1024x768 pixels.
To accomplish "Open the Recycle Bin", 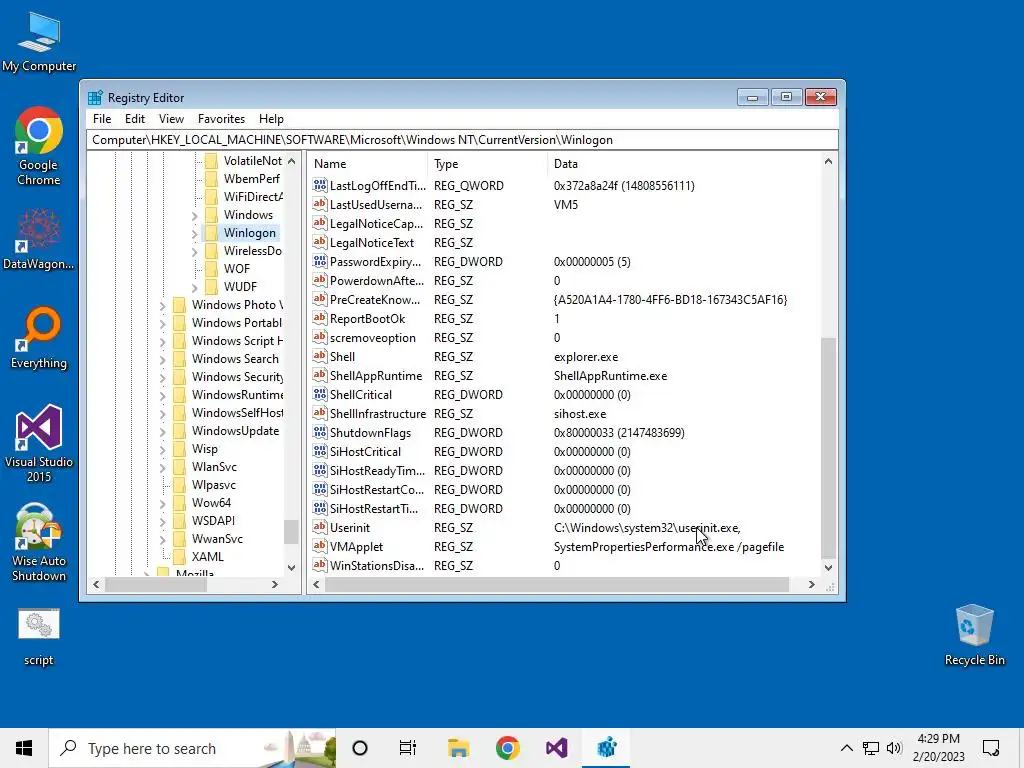I will (x=974, y=634).
